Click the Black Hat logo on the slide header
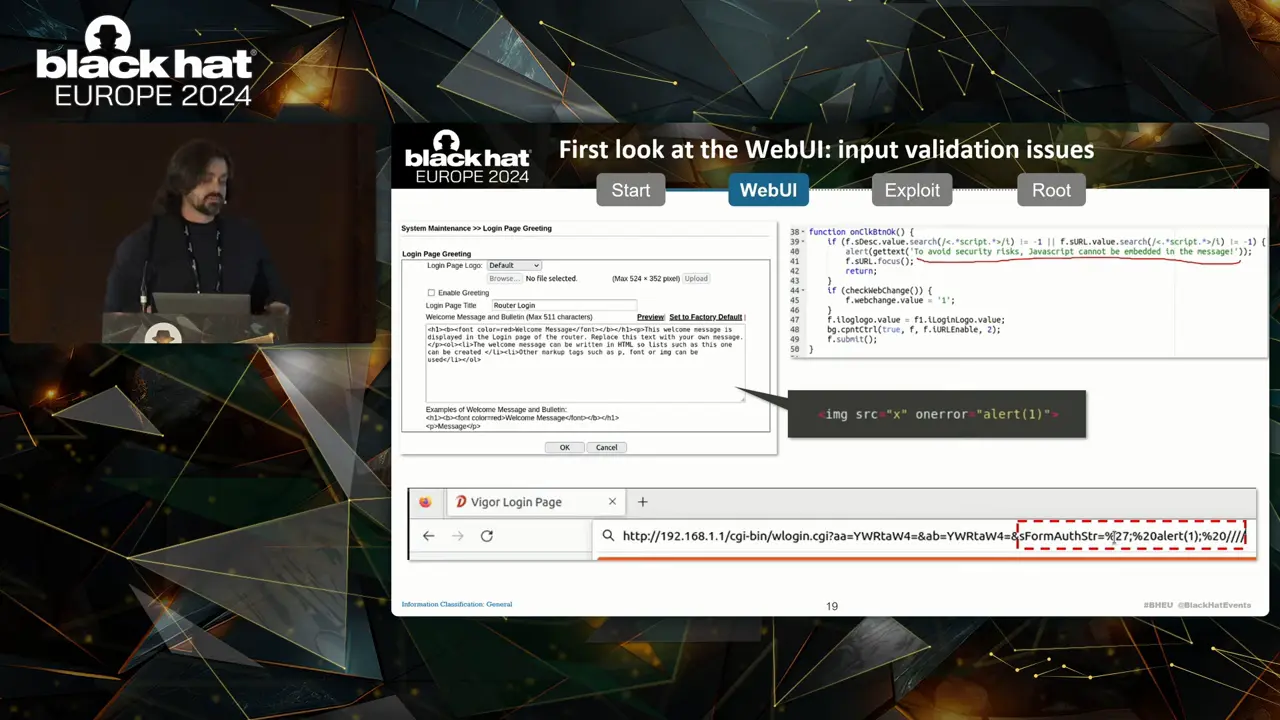The width and height of the screenshot is (1280, 720). pos(467,158)
